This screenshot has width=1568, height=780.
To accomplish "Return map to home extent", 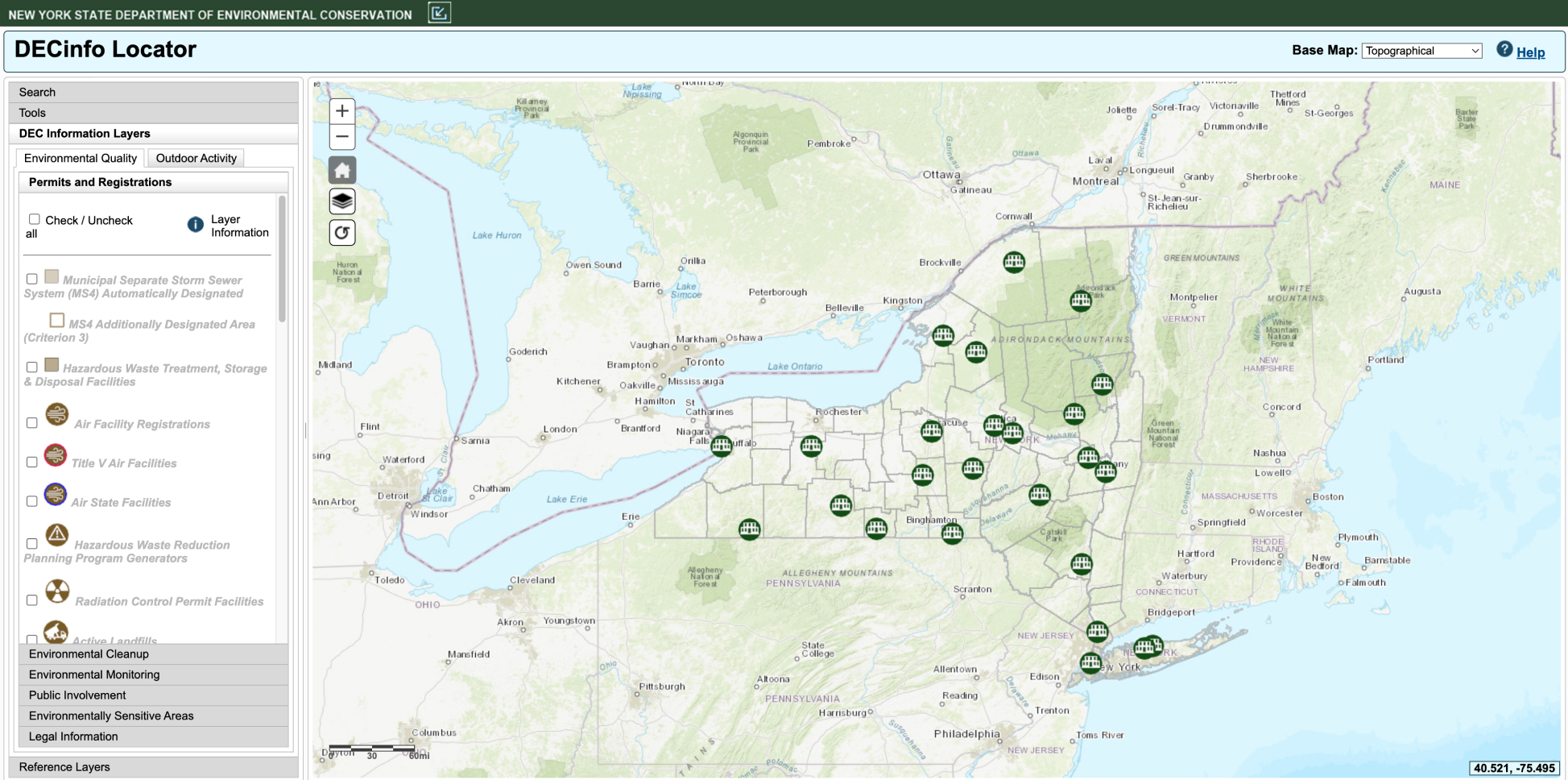I will click(342, 170).
